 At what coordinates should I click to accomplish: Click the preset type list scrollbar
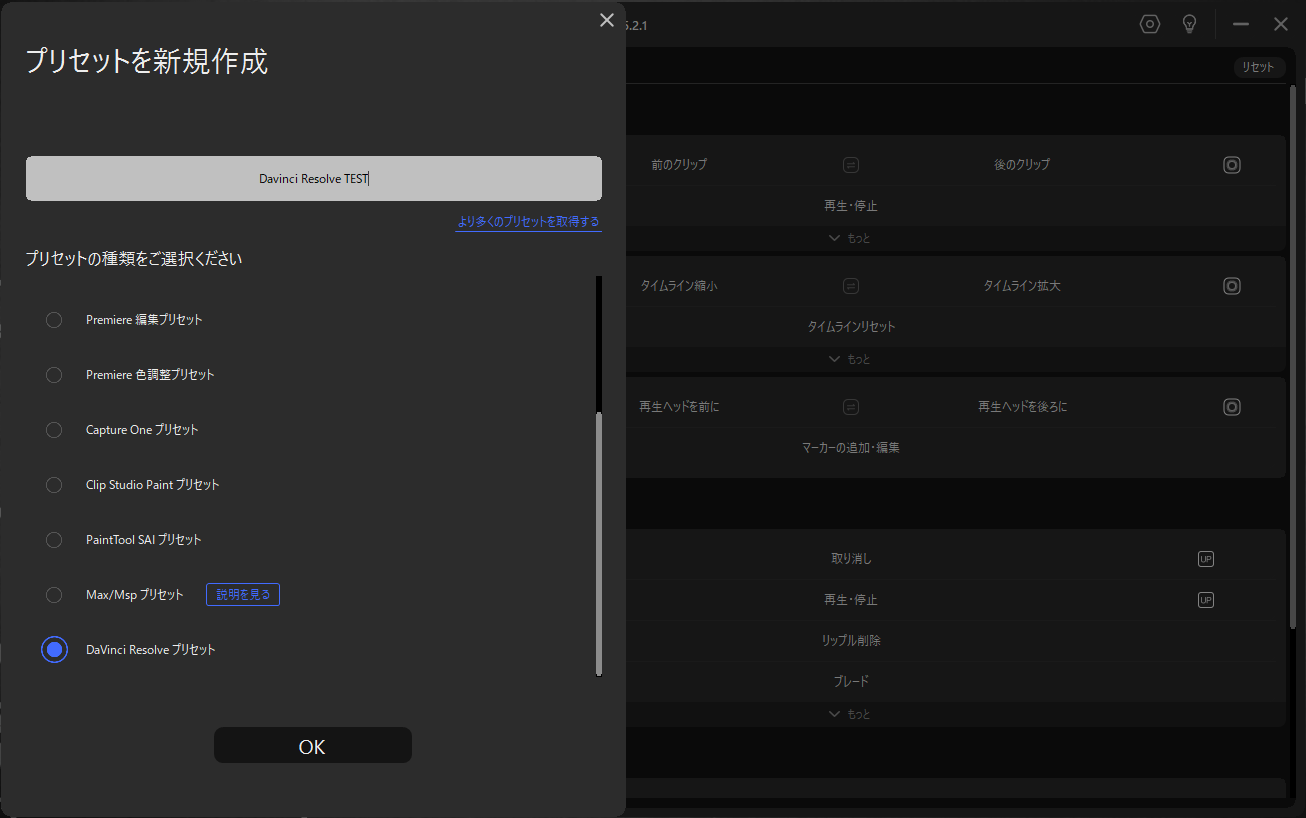(x=599, y=540)
